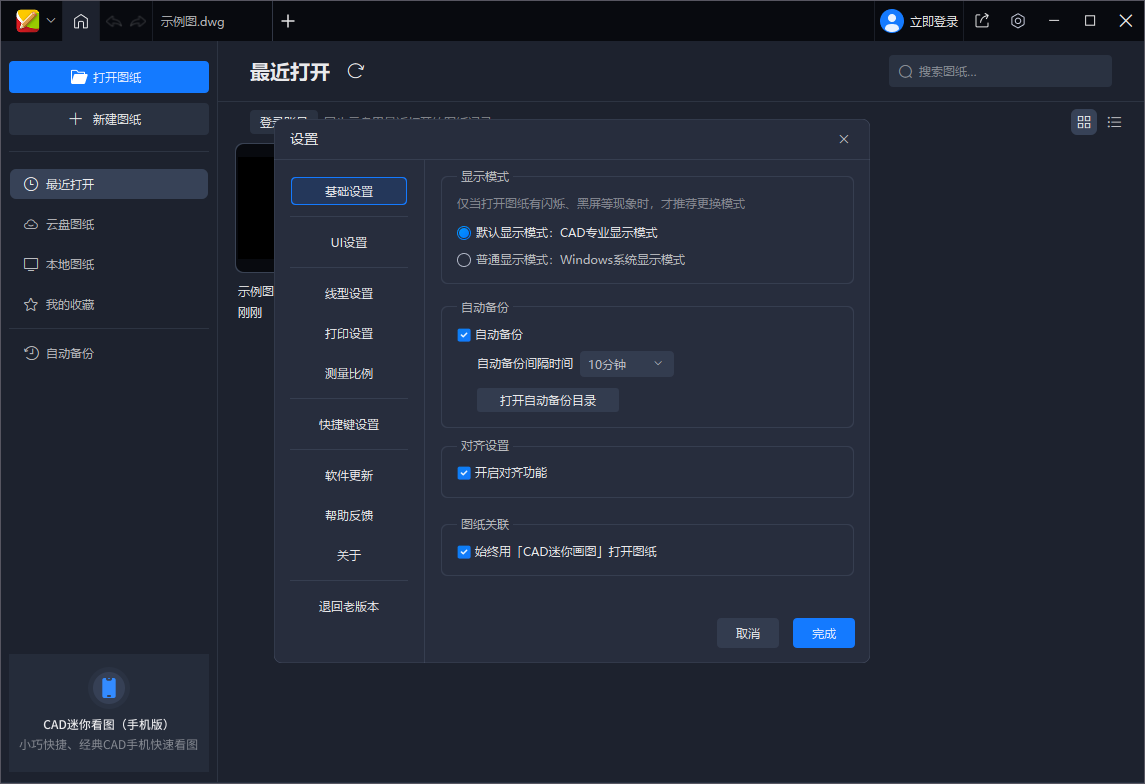The image size is (1145, 784).
Task: Click the undo arrow icon
Action: (113, 20)
